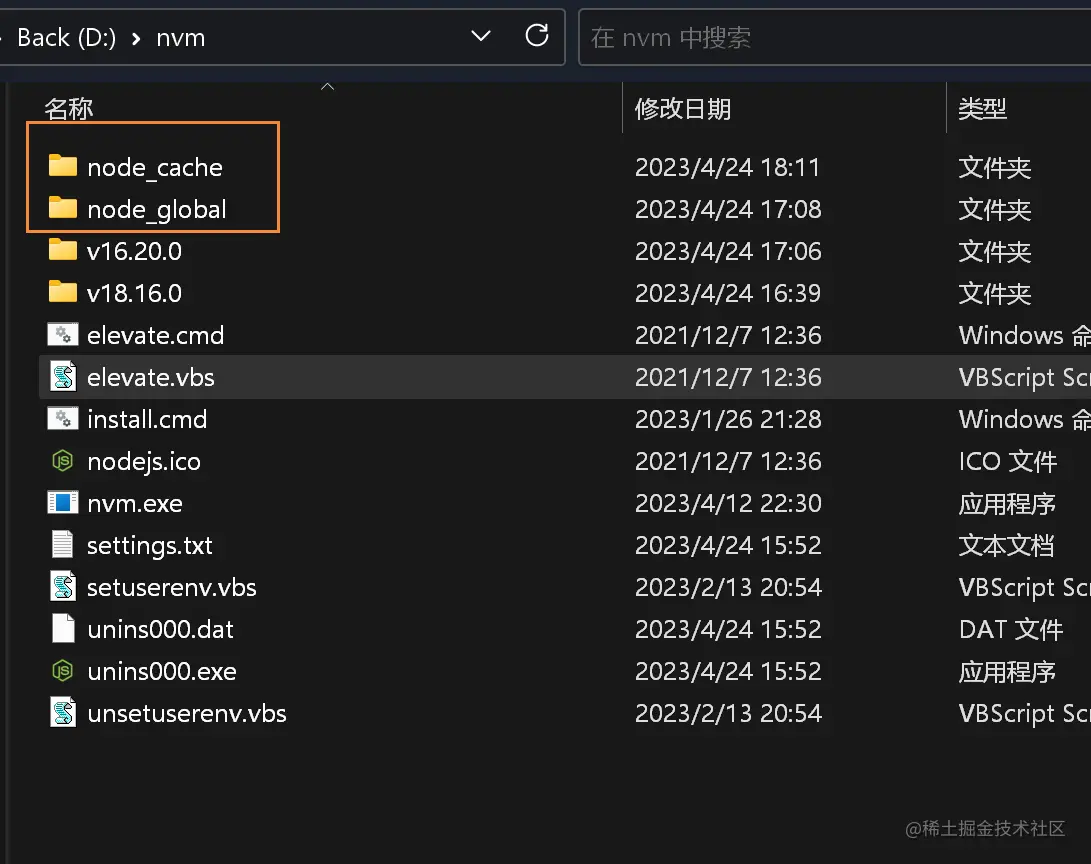Sort files by the 名称 column
Image resolution: width=1091 pixels, height=864 pixels.
click(x=68, y=109)
